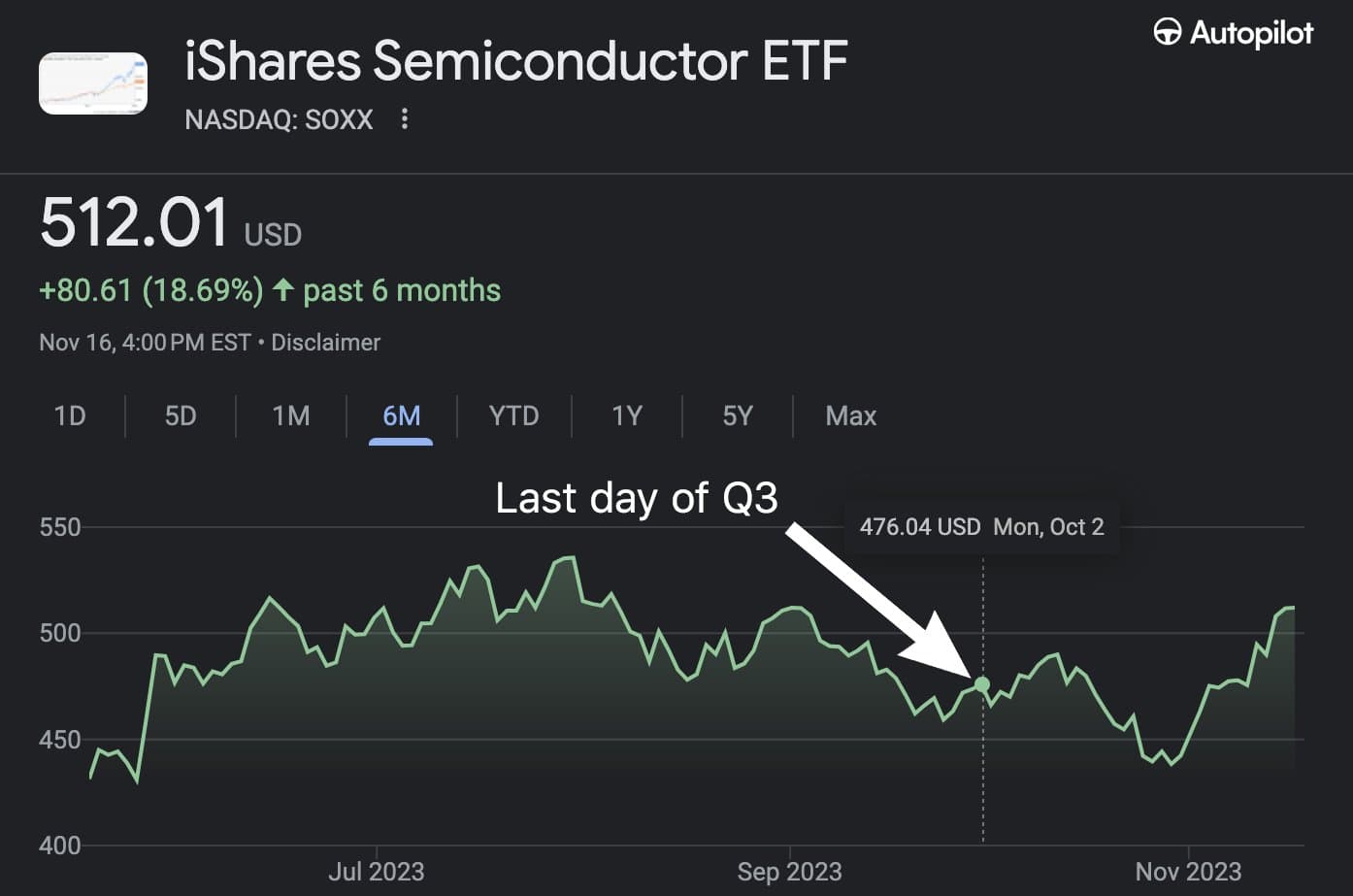Click the Jul 2023 axis label
Screen dimensions: 1353x896
[376, 871]
